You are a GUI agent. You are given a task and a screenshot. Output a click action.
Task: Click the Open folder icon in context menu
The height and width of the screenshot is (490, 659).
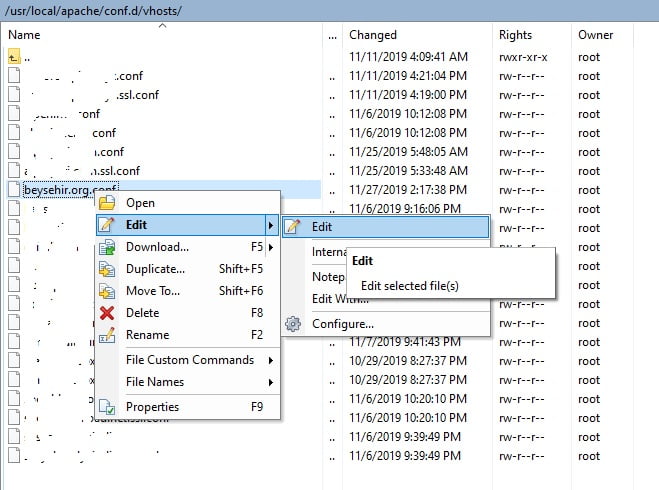tap(107, 203)
